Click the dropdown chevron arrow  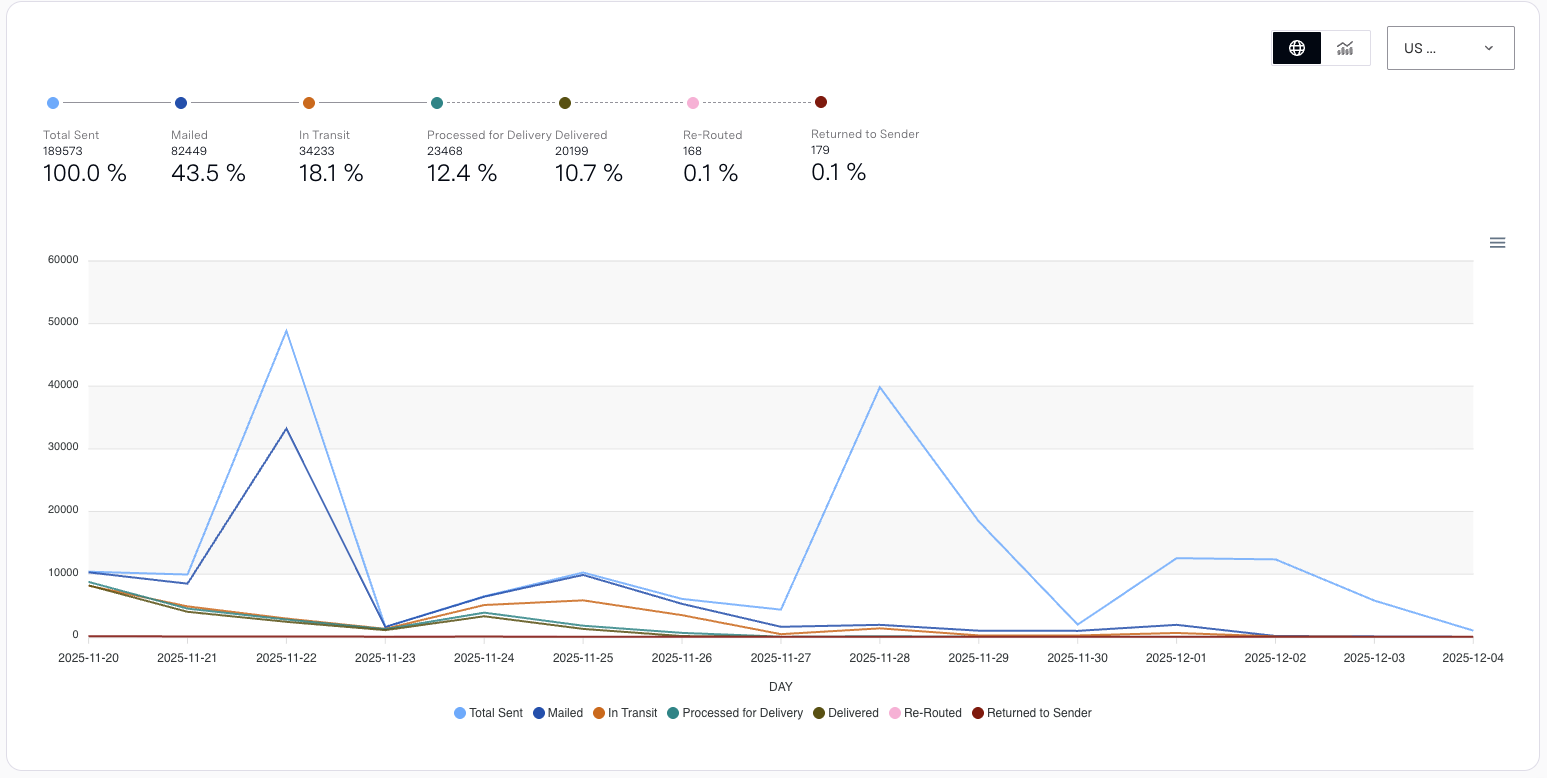coord(1489,48)
